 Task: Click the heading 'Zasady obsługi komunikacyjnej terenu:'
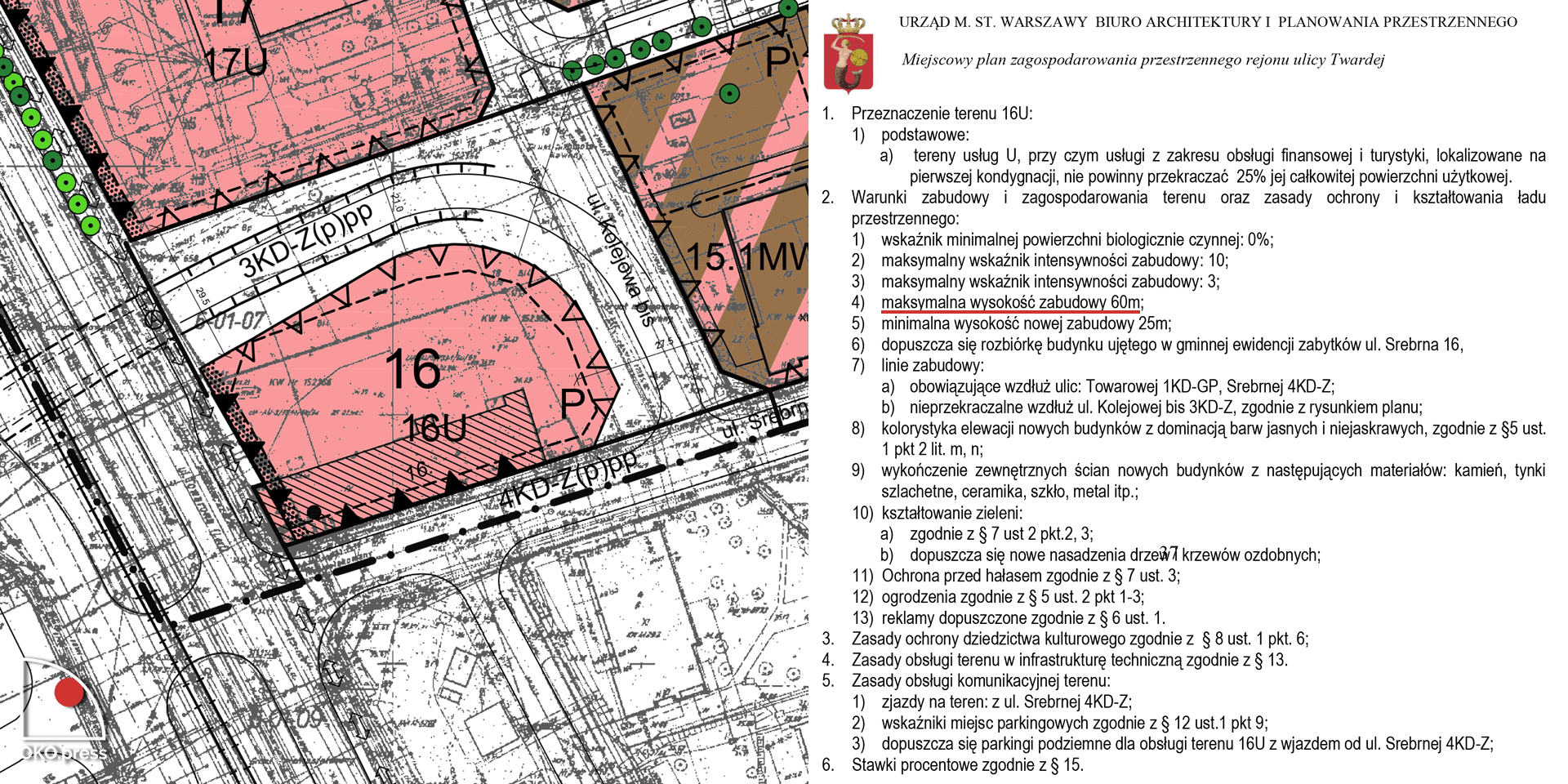[x=981, y=681]
